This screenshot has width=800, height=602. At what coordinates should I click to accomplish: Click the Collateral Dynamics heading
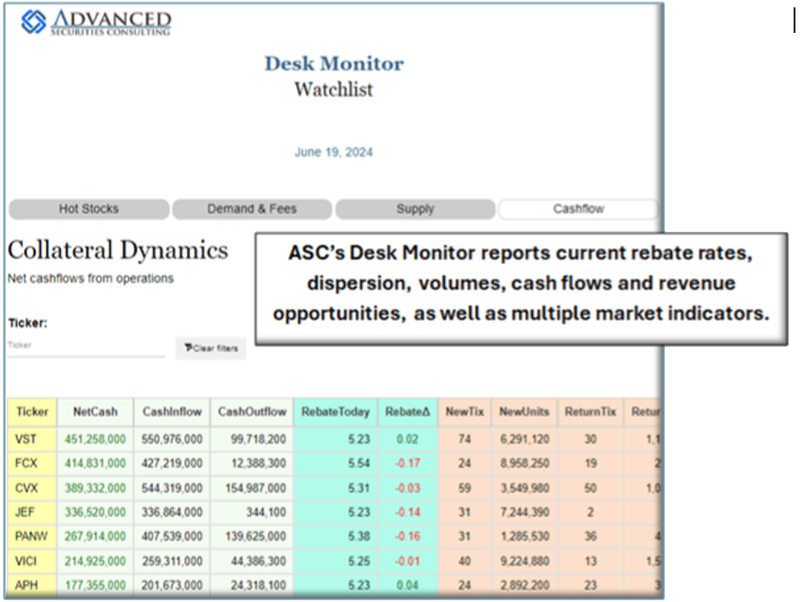click(118, 251)
